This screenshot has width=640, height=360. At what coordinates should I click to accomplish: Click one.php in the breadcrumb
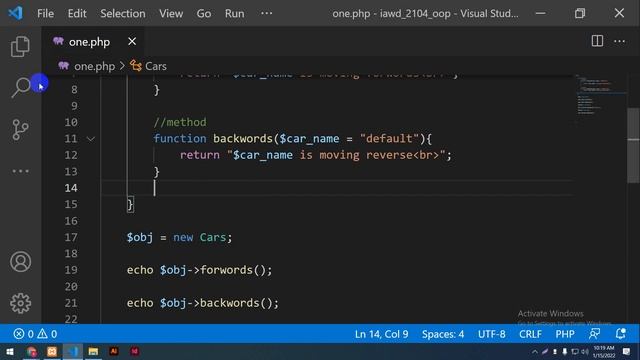[x=94, y=66]
